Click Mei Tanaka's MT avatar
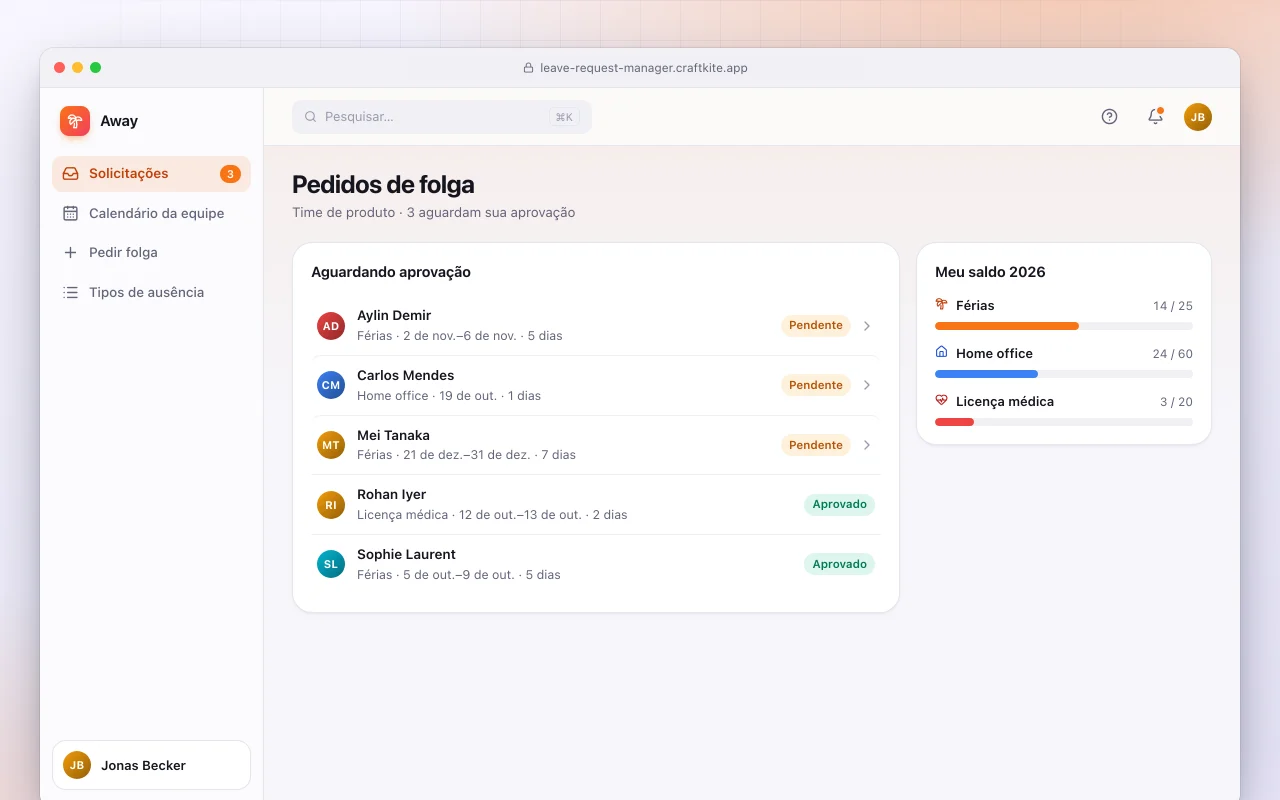Screen dimensions: 1280x800 [331, 445]
